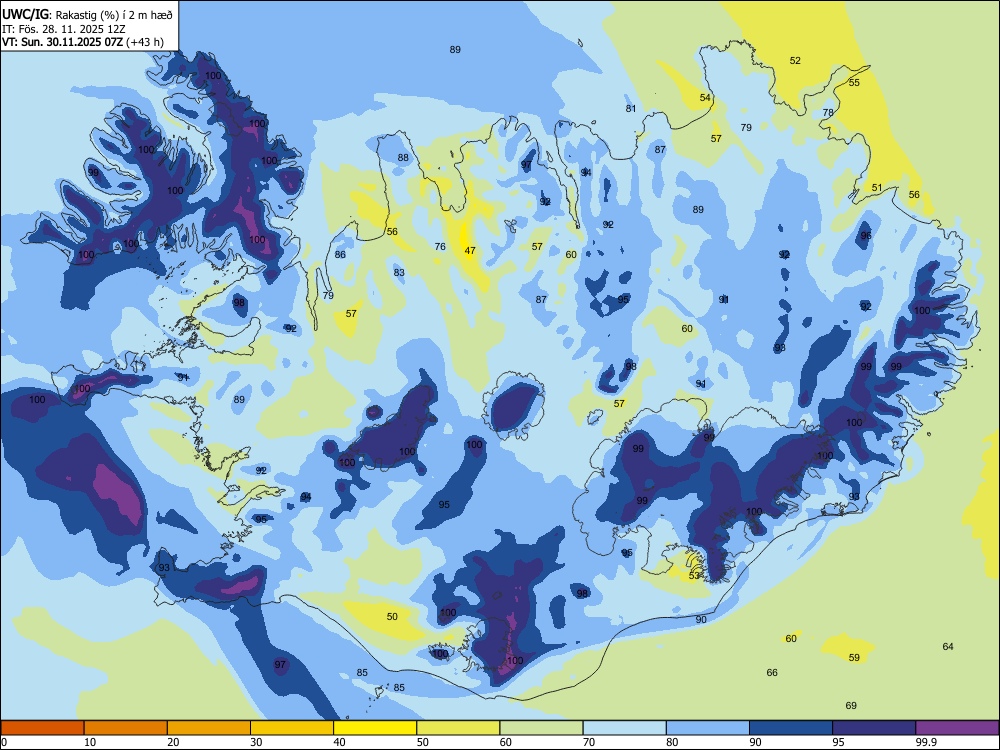The height and width of the screenshot is (750, 1000).
Task: Click the map value '66'
Action: (x=772, y=672)
